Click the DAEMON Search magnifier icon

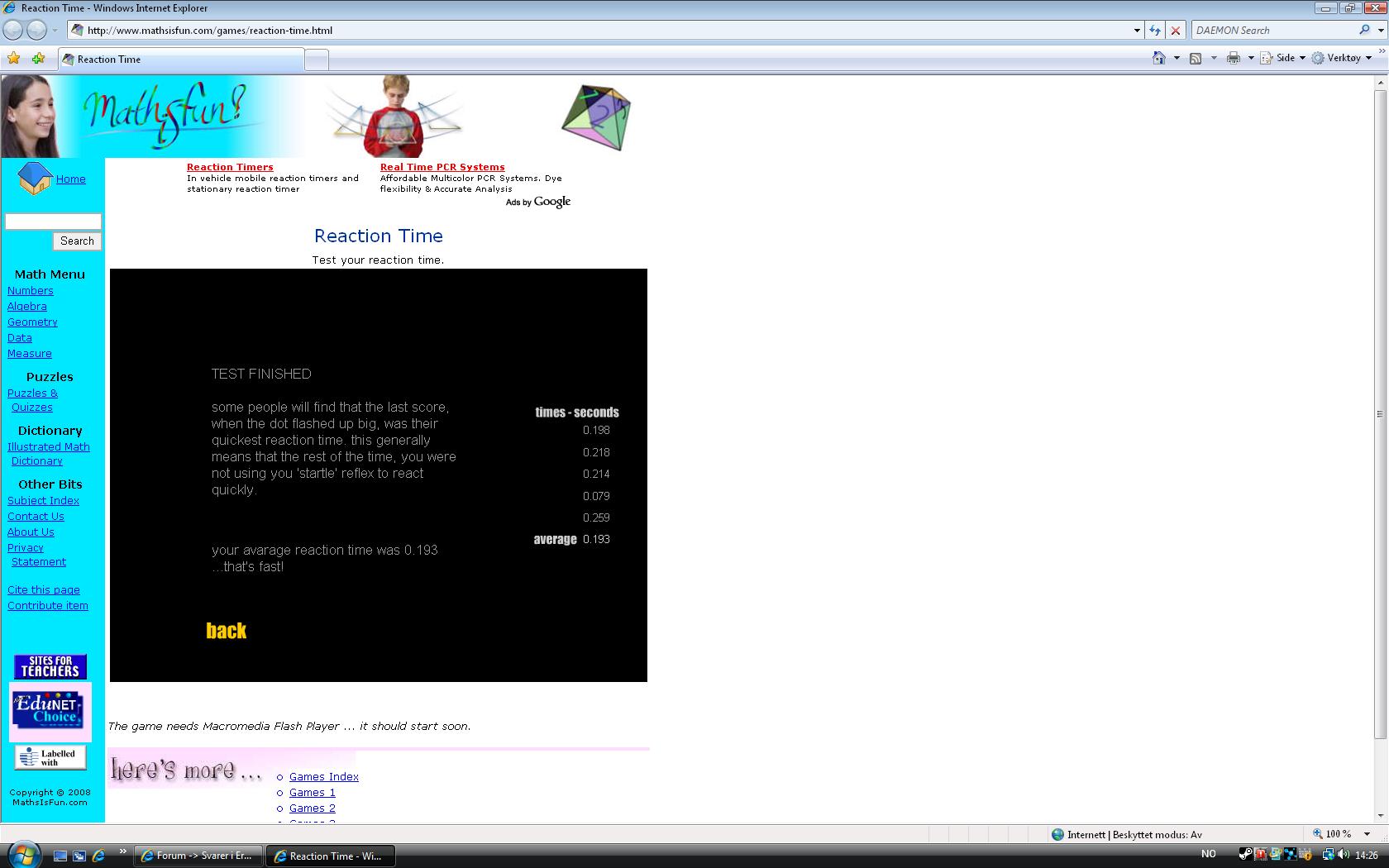point(1364,30)
